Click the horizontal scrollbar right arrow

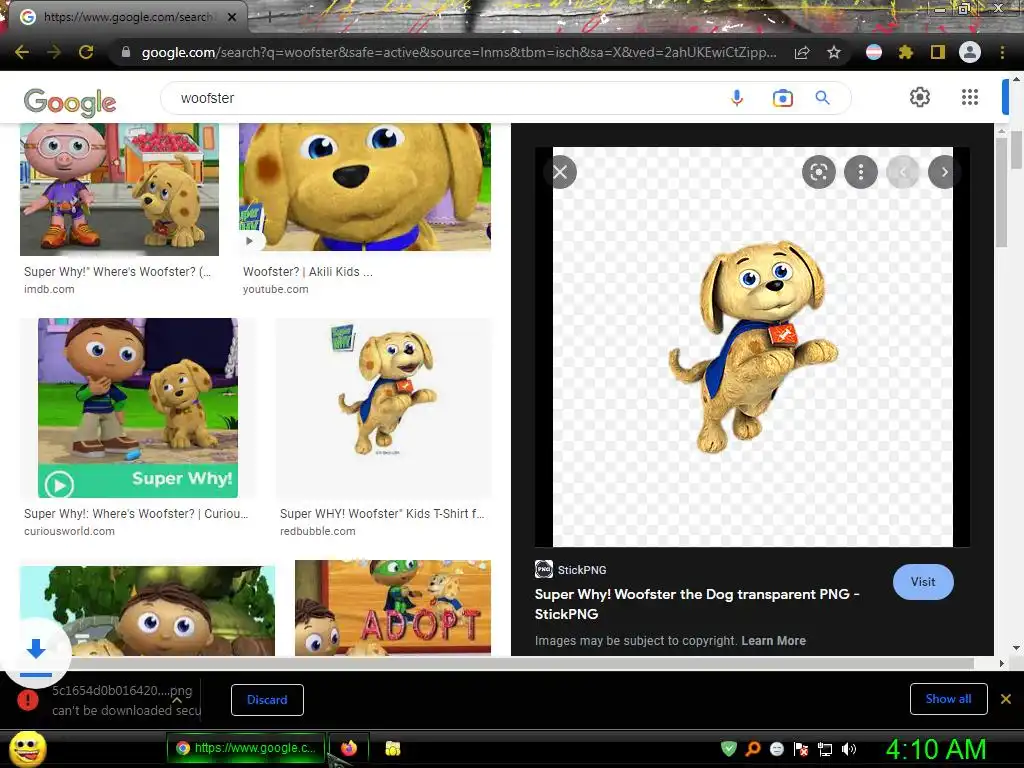(x=1002, y=664)
